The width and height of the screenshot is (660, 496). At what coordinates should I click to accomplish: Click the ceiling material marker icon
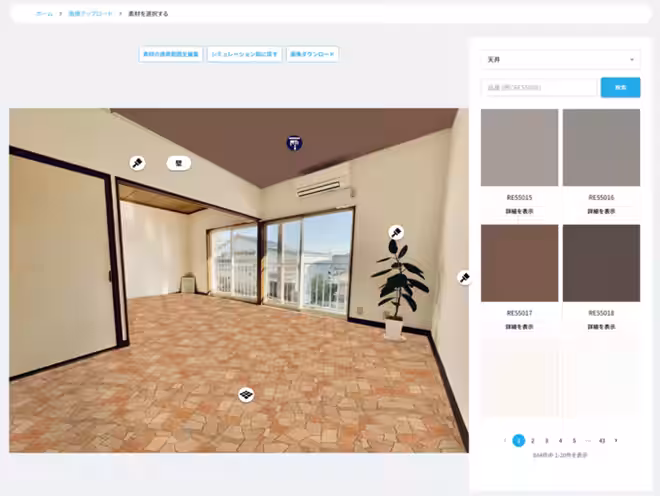pos(294,143)
